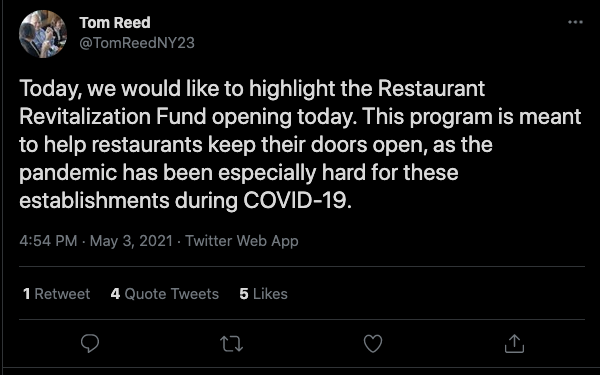The width and height of the screenshot is (600, 375).
Task: Click the number 5 before Likes
Action: click(244, 294)
